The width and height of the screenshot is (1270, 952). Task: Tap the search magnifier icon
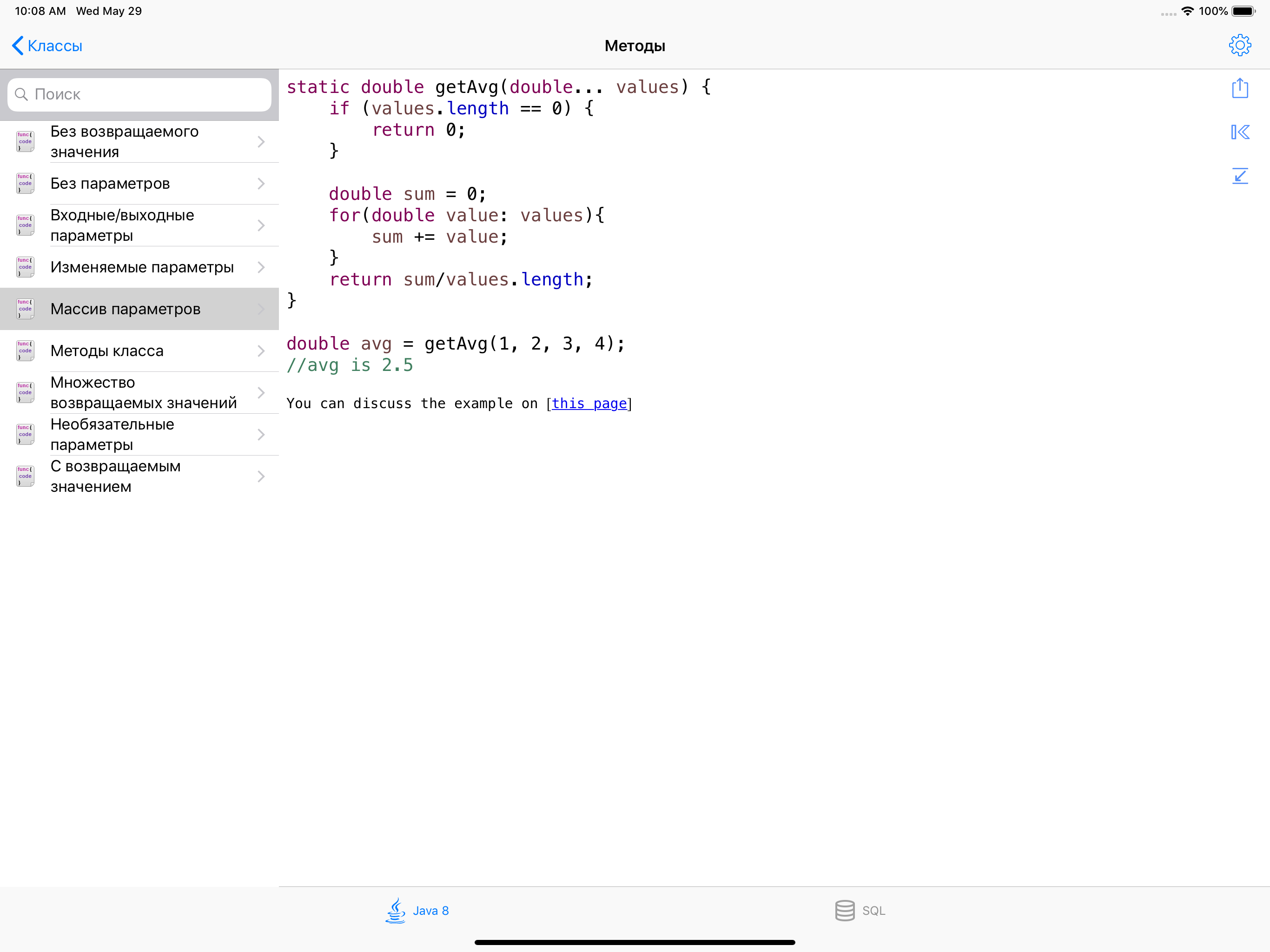click(x=21, y=94)
